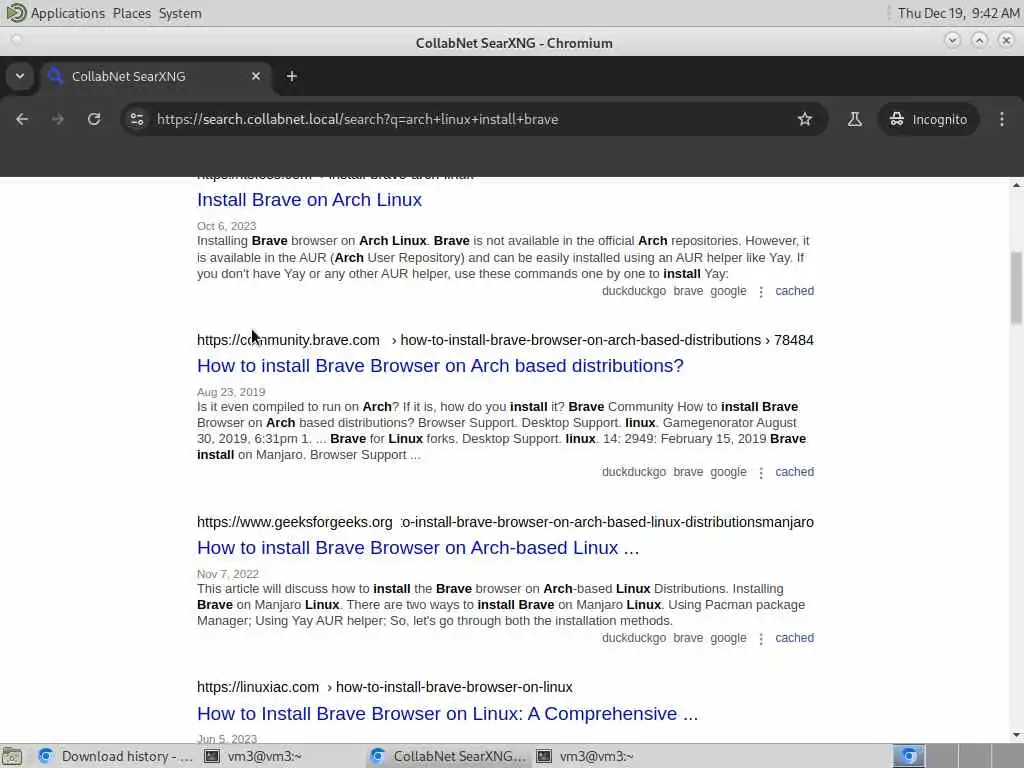Select the CollabNet SearXNG tab
Viewport: 1024px width, 768px height.
coord(157,76)
